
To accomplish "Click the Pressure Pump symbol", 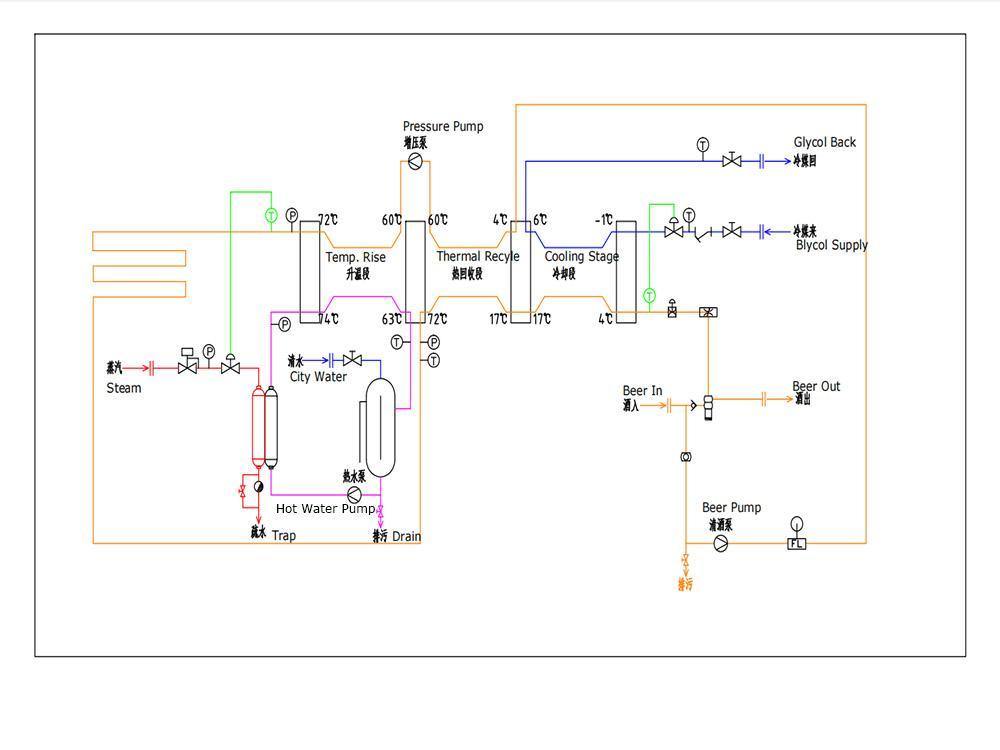I will pyautogui.click(x=415, y=161).
